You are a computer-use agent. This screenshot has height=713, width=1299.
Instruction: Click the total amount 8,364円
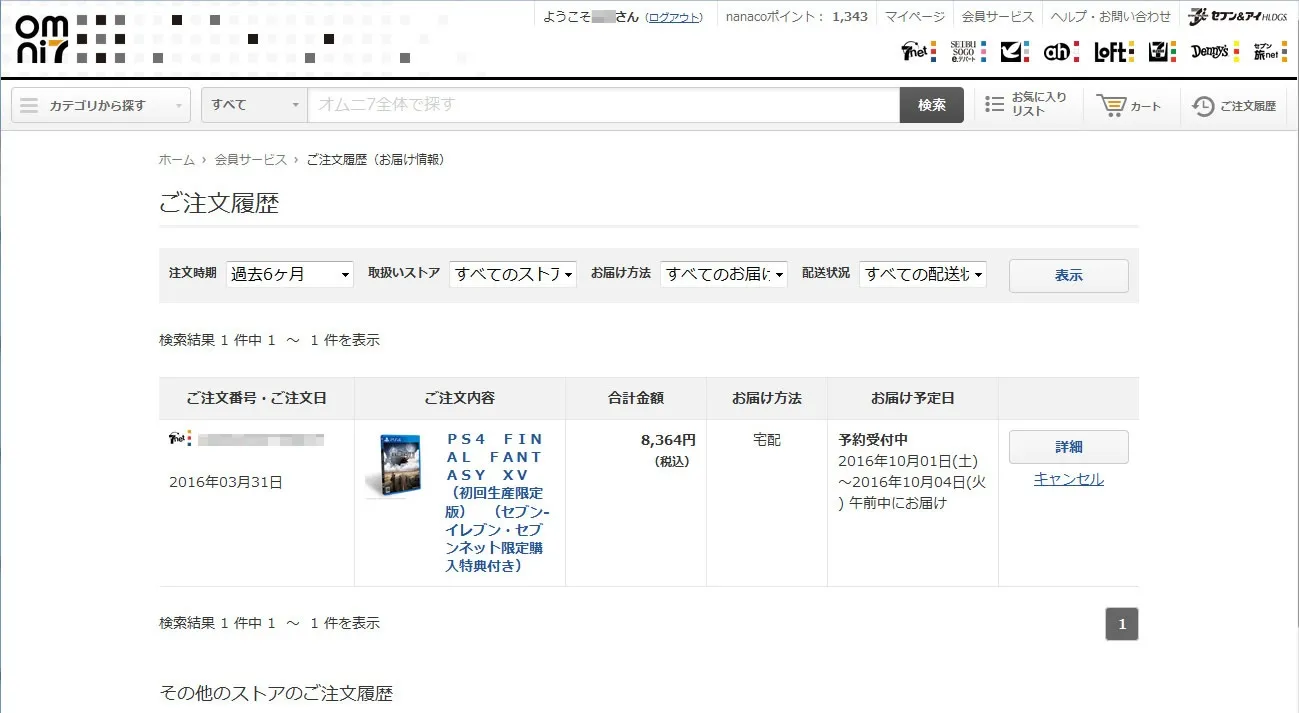(668, 440)
